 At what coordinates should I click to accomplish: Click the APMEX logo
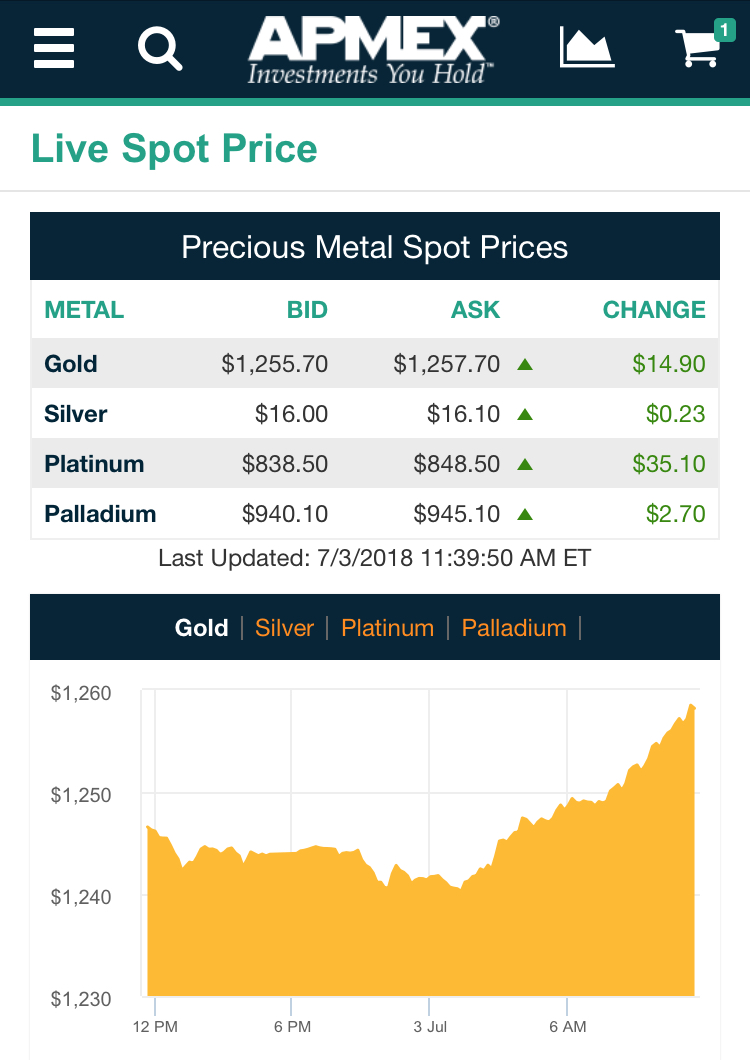[x=372, y=50]
